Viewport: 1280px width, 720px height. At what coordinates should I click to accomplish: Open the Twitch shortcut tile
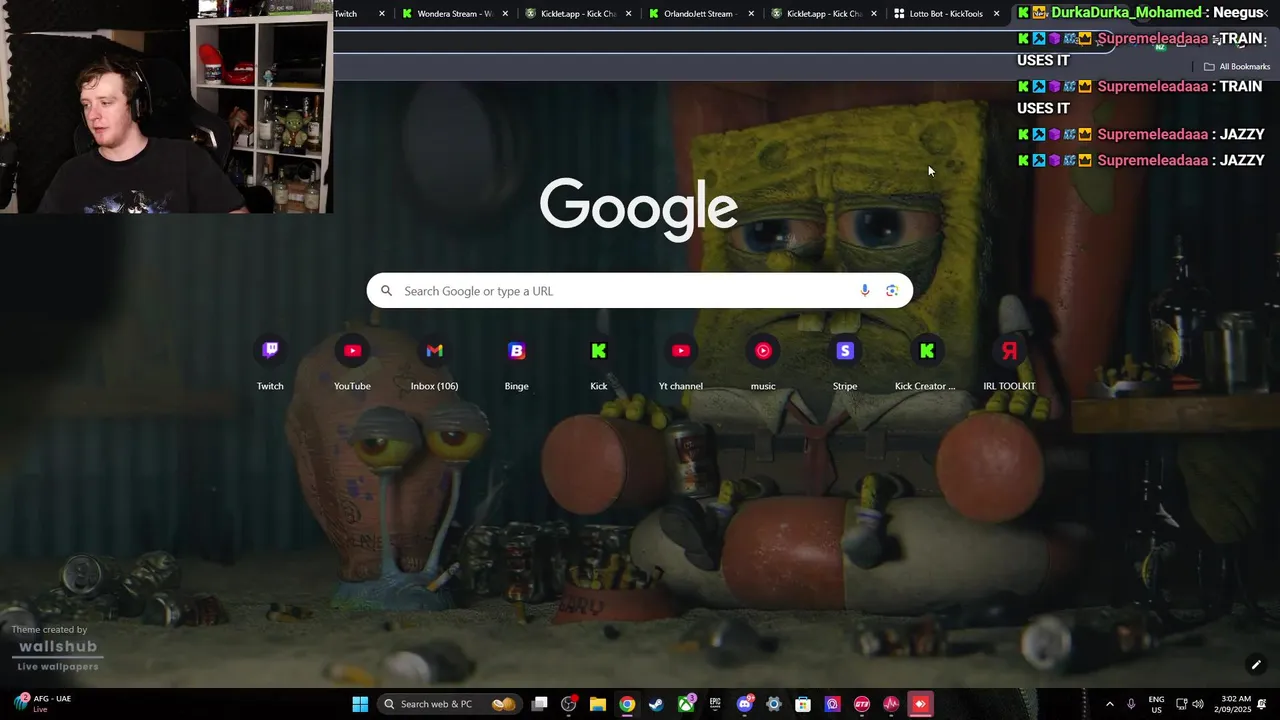coord(270,363)
